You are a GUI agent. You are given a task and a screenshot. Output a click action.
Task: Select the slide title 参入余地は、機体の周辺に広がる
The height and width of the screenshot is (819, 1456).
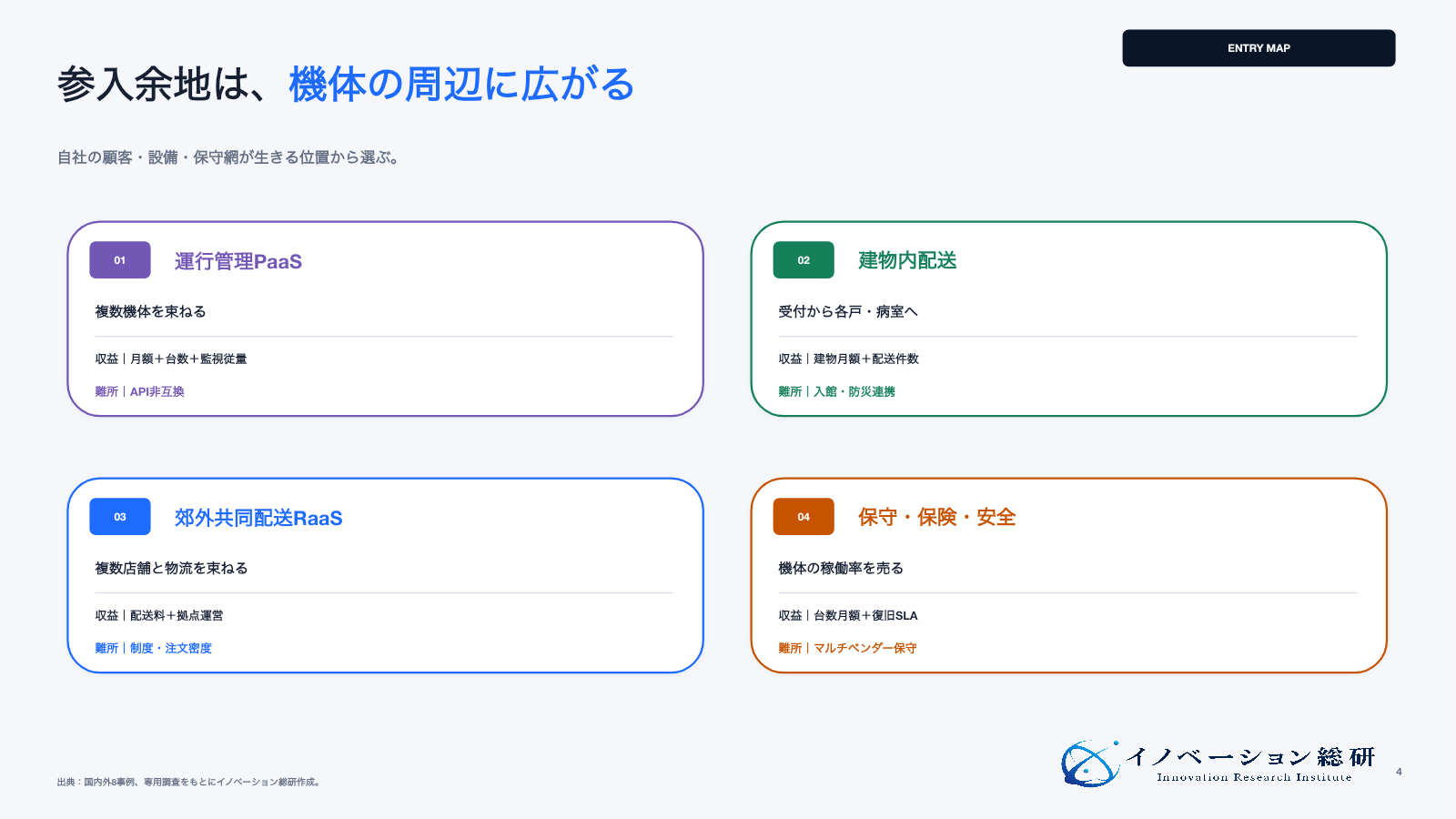tap(346, 84)
